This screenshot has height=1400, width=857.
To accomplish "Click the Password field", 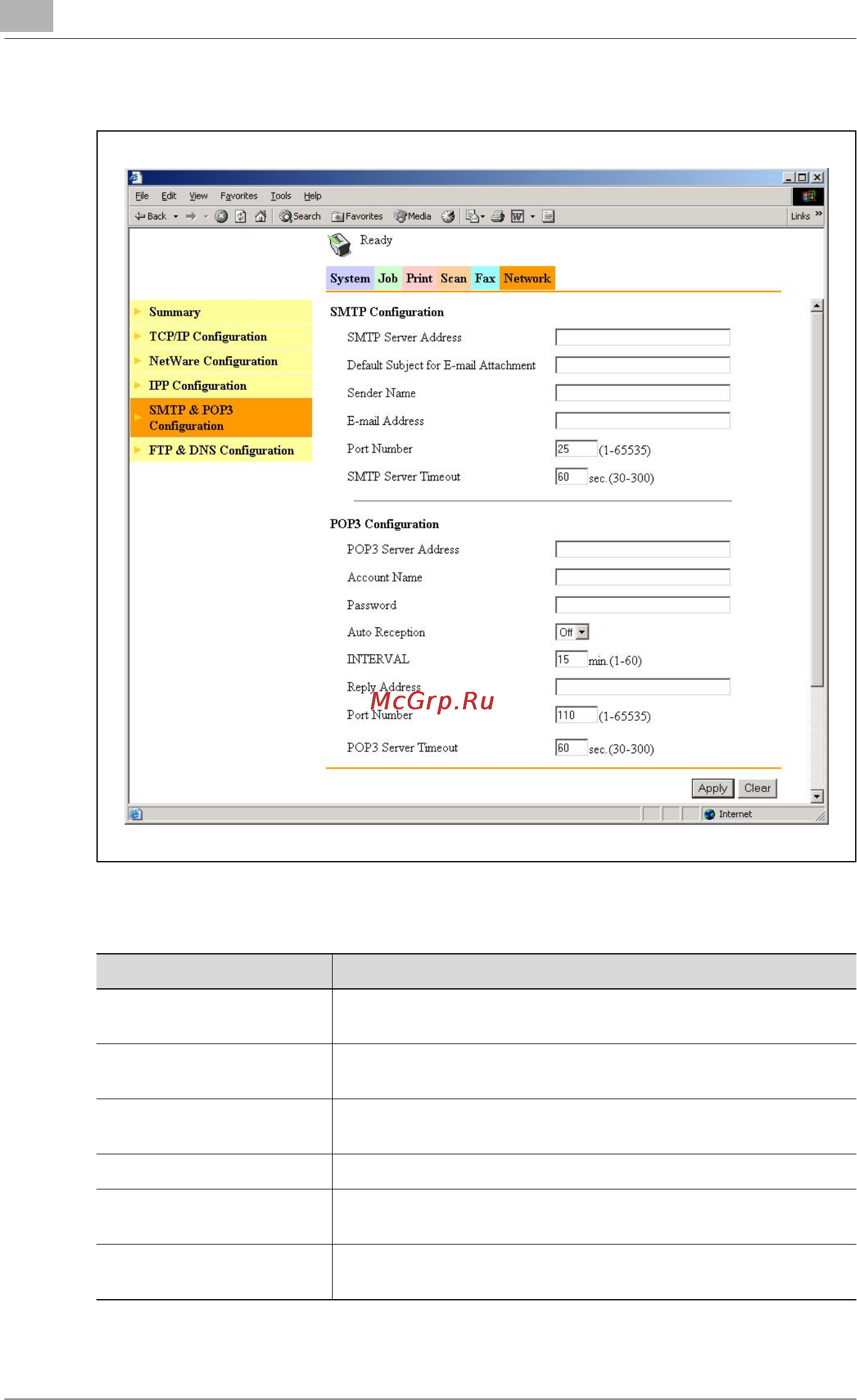I will point(643,605).
